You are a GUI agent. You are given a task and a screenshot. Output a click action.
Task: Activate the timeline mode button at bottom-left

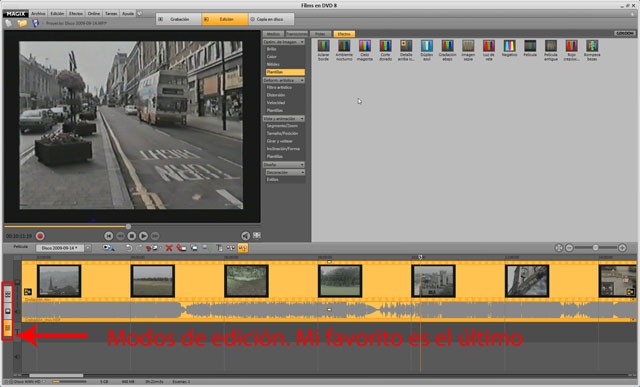click(x=8, y=328)
